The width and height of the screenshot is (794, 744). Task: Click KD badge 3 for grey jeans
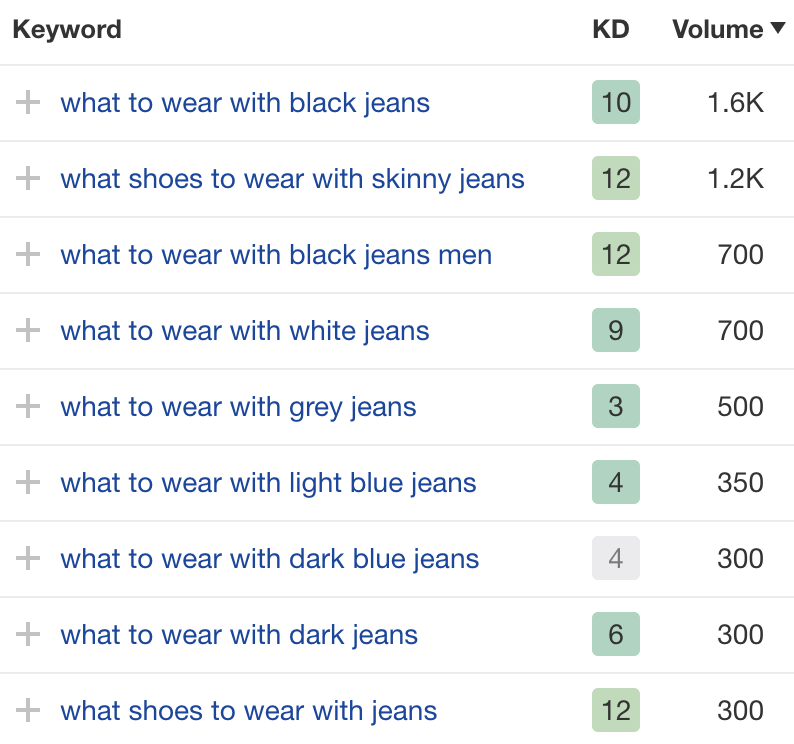tap(616, 406)
